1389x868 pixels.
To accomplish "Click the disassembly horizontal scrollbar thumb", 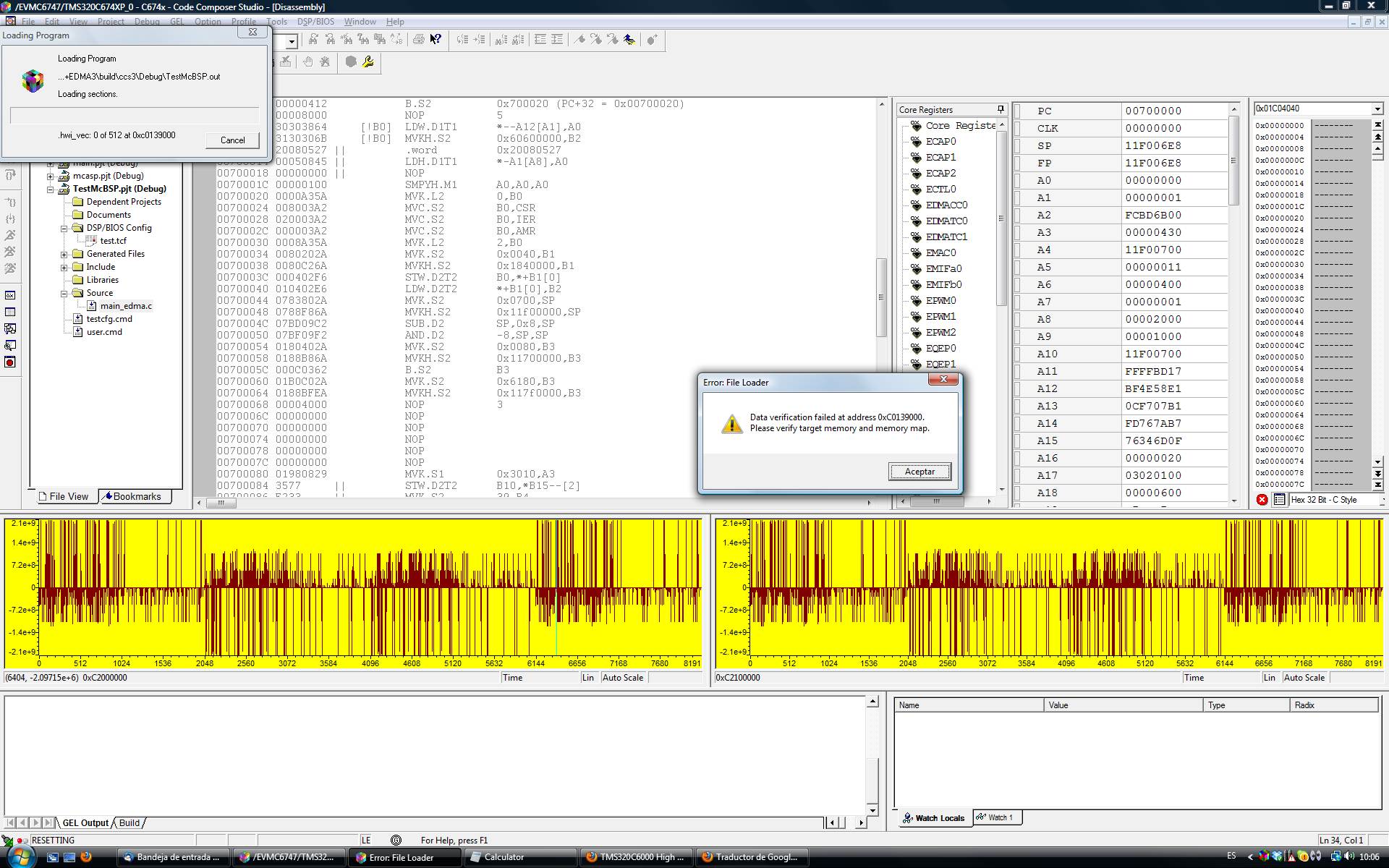I will tap(221, 502).
